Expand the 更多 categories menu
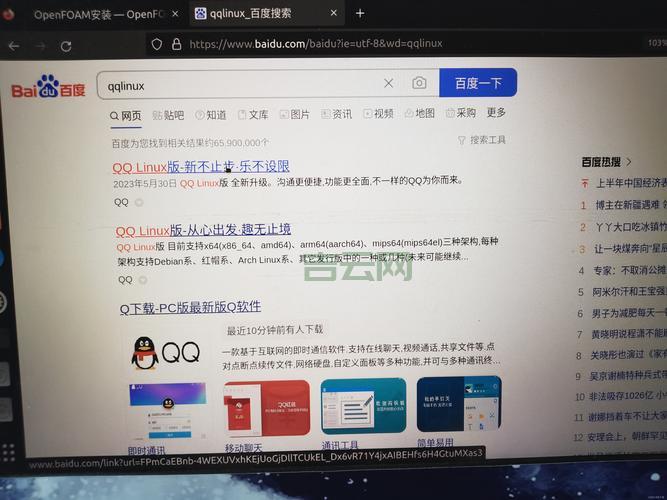The image size is (667, 500). [x=496, y=112]
